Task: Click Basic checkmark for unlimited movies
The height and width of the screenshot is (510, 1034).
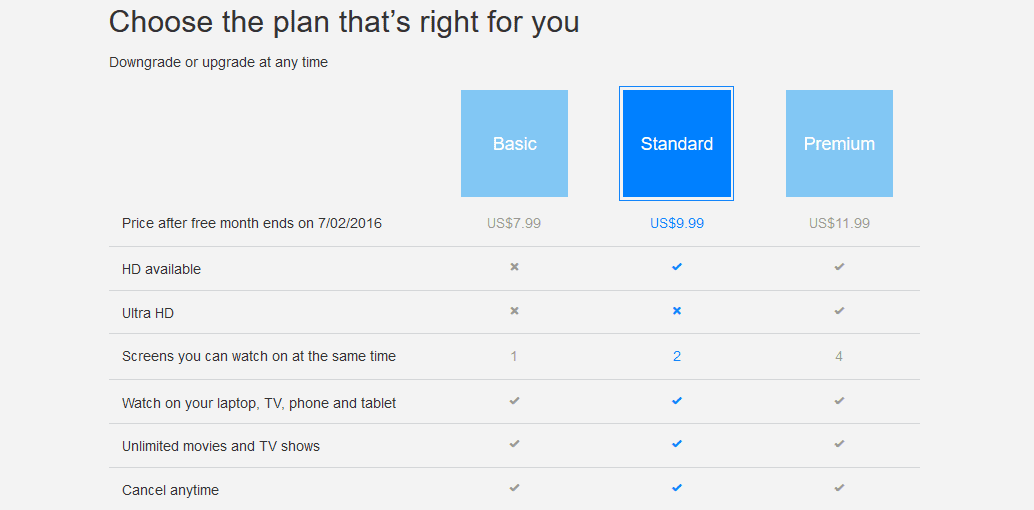Action: [514, 444]
